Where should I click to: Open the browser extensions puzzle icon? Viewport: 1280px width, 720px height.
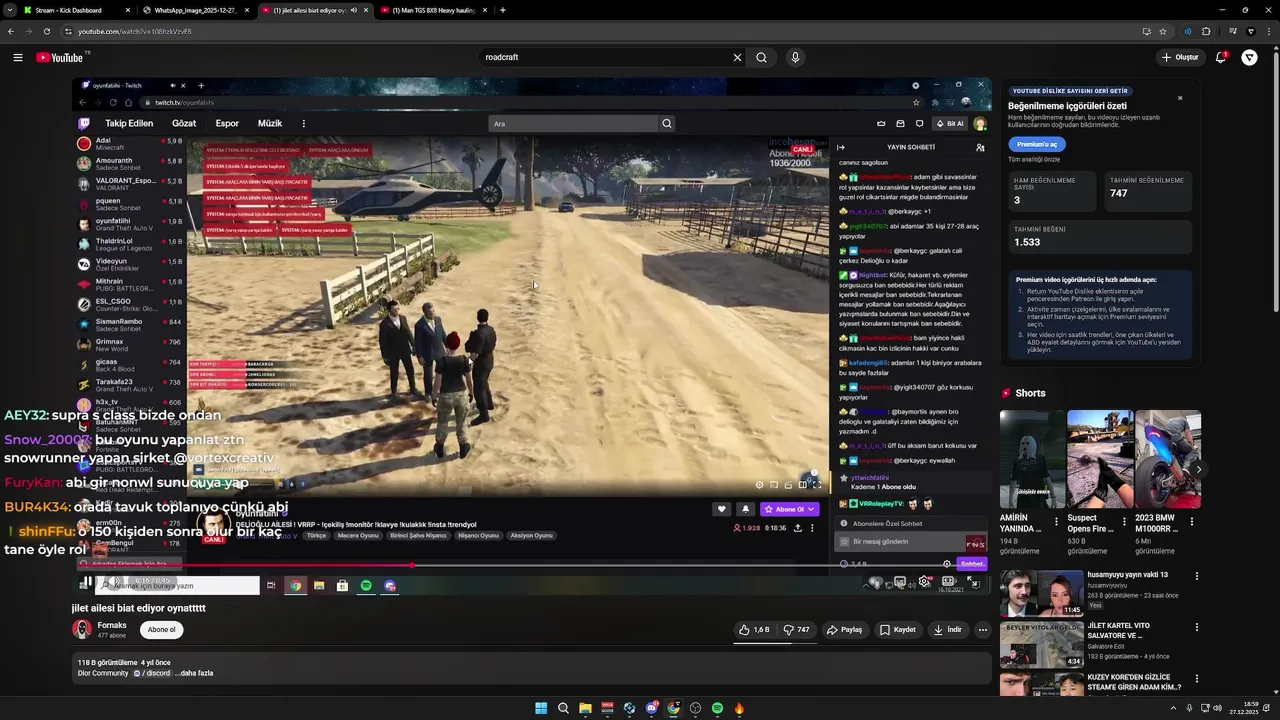(1206, 31)
